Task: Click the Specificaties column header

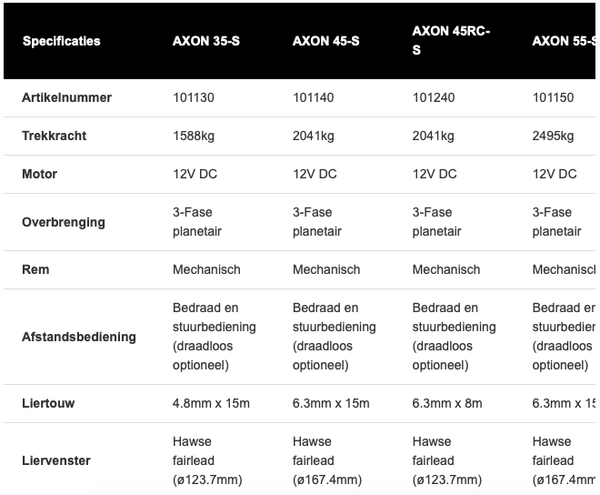Action: (61, 41)
